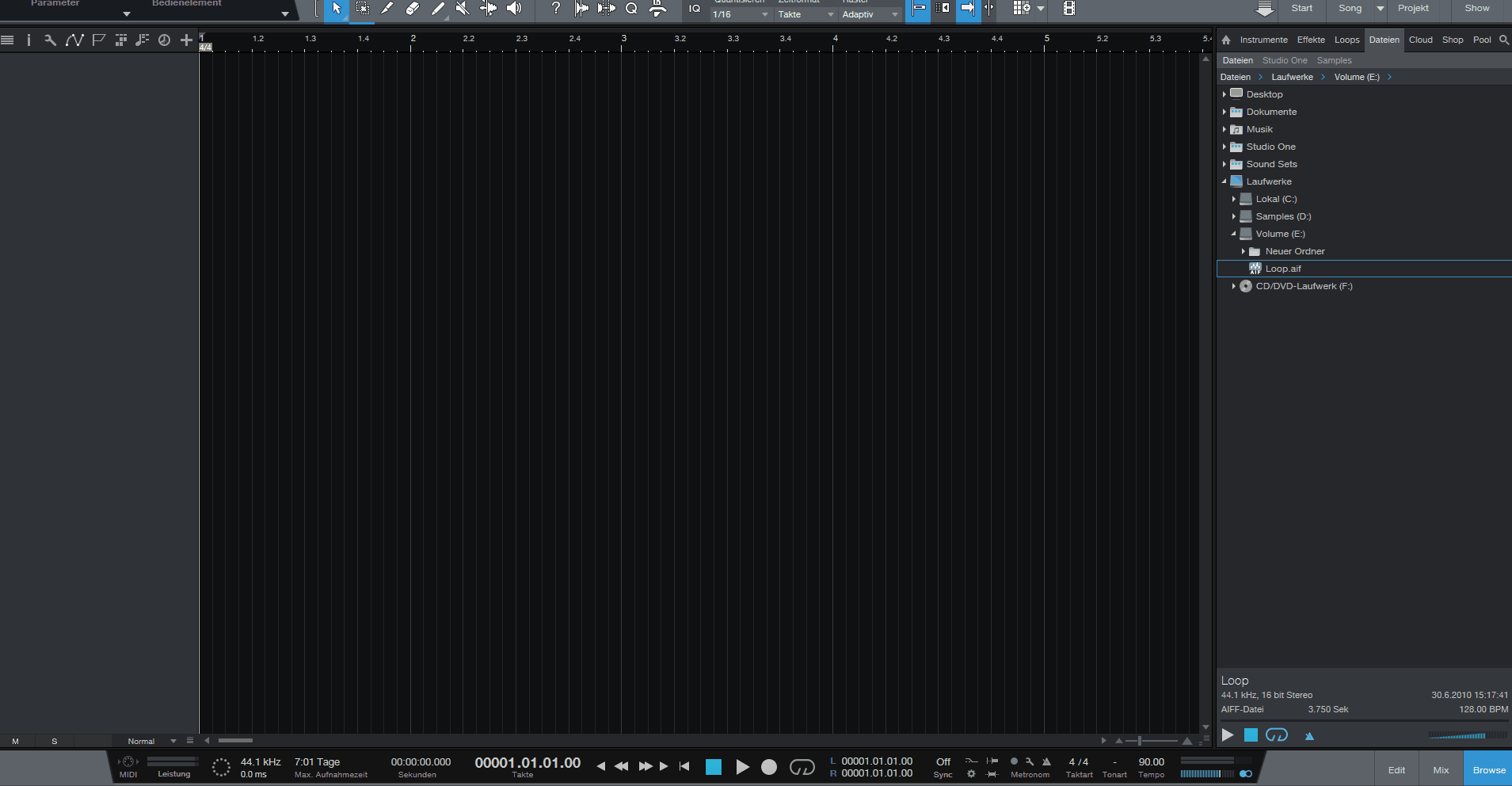The image size is (1512, 786).
Task: Toggle autoscroll arrow button in toolbar
Action: pos(967,9)
